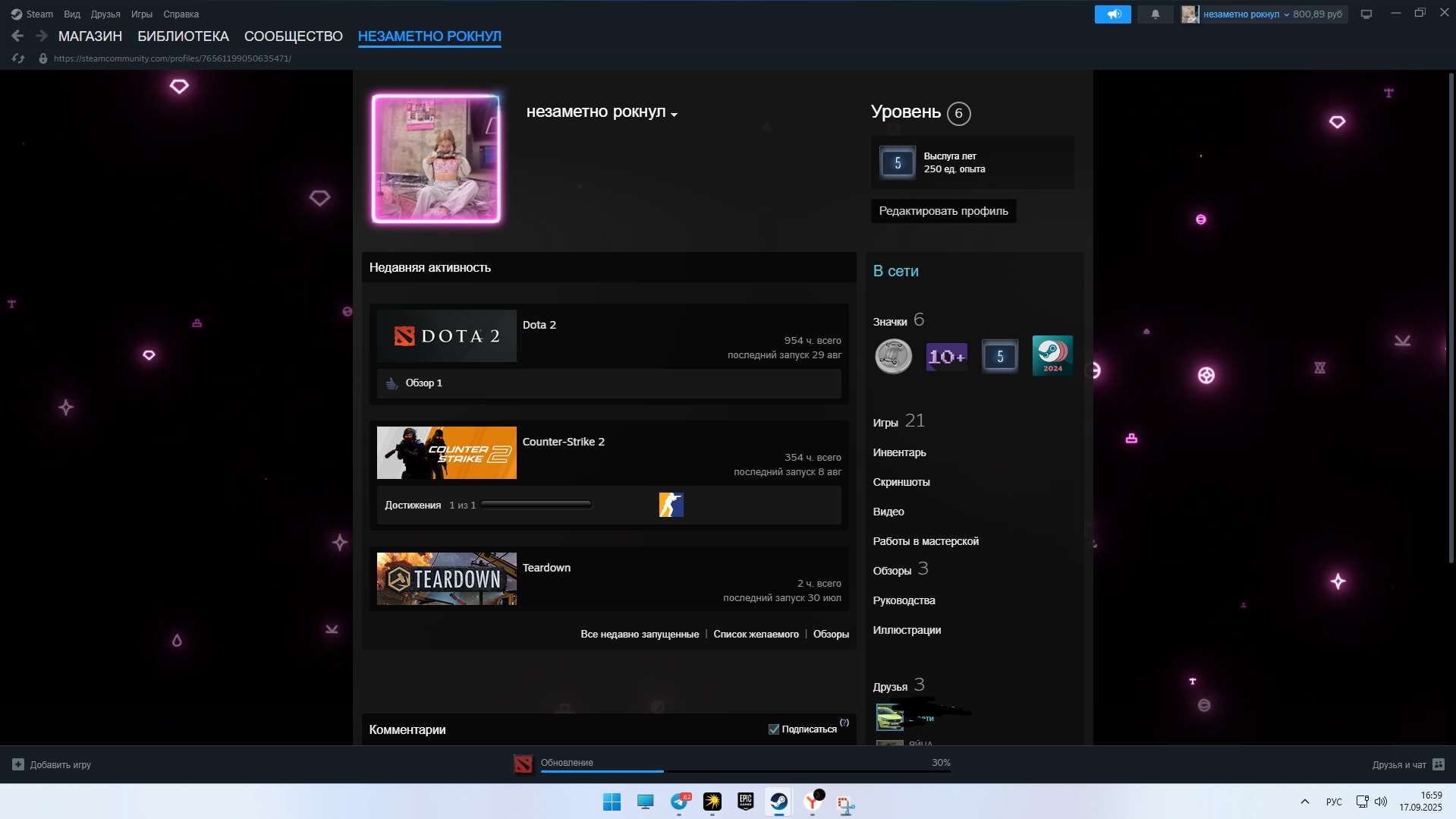Open Yandex Browser from the taskbar
Screen dimensions: 1456x819
tap(813, 802)
